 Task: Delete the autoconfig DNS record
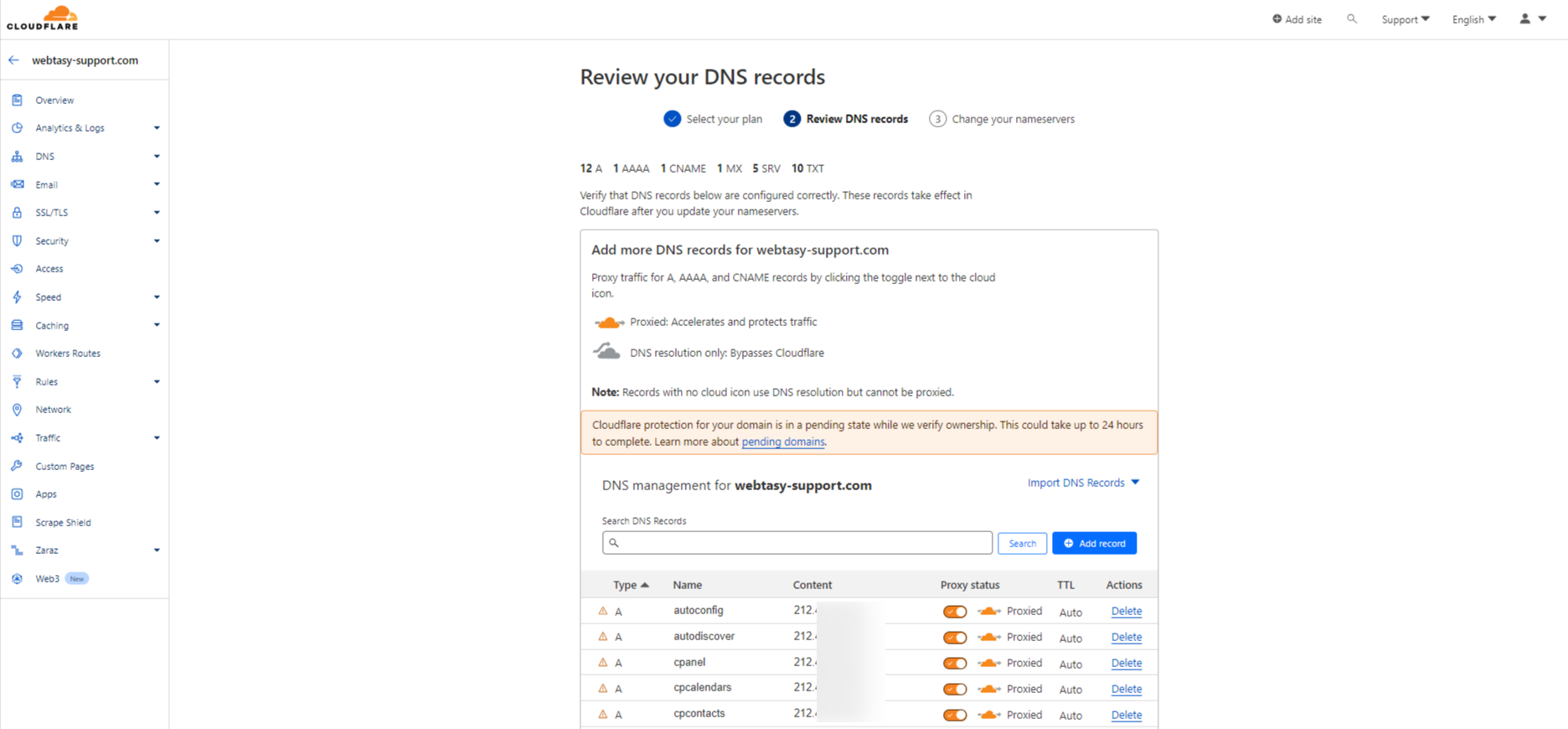click(x=1126, y=612)
